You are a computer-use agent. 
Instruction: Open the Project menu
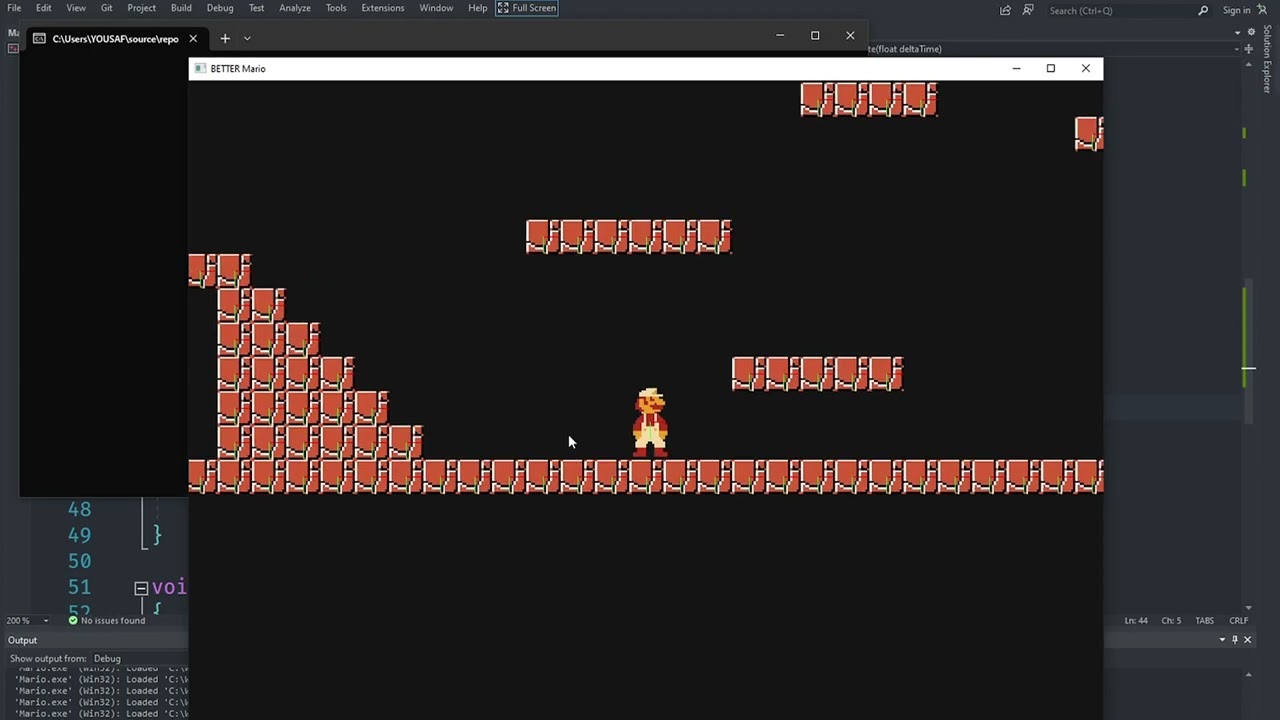[x=141, y=8]
